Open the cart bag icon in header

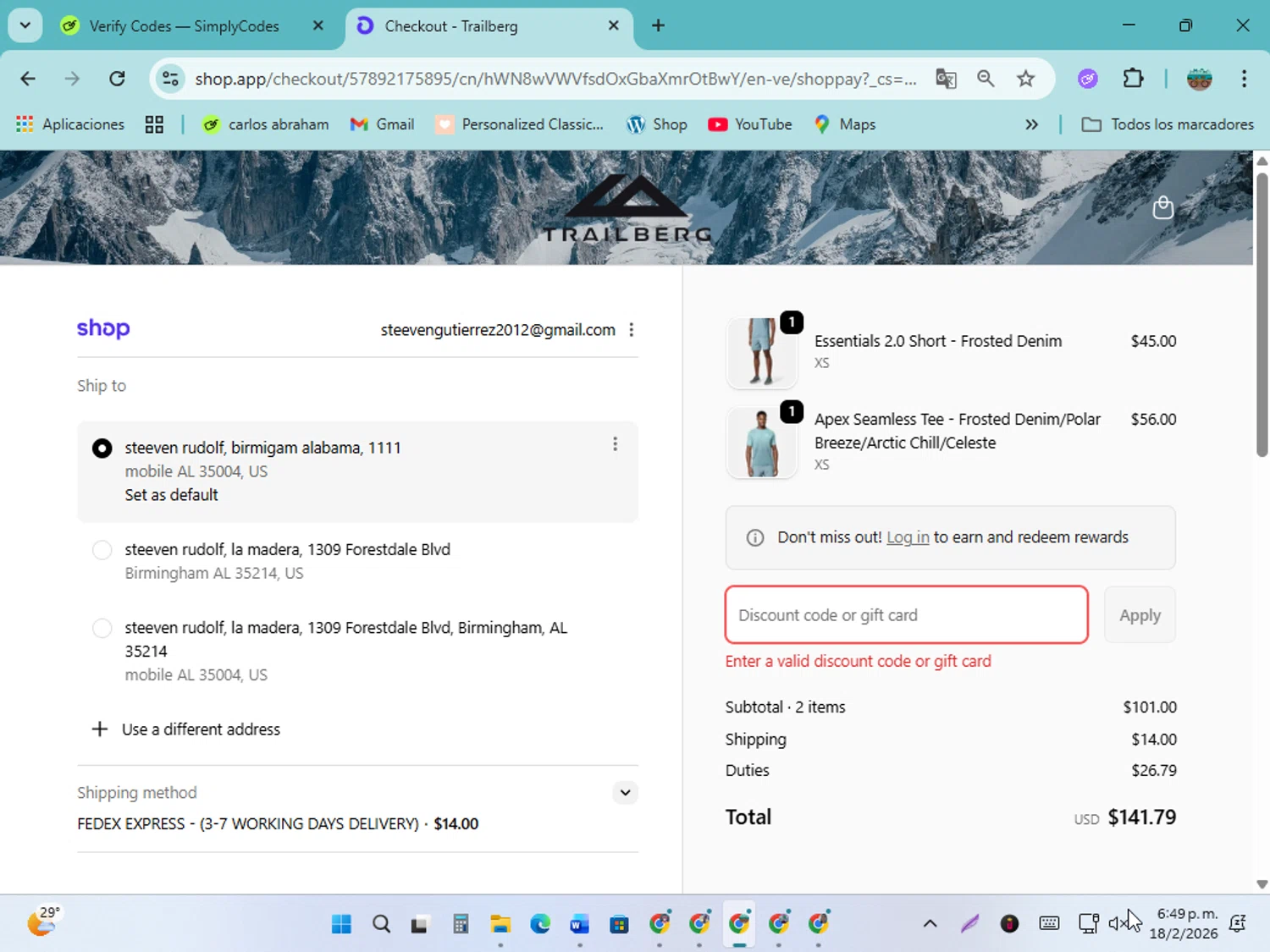(1162, 207)
